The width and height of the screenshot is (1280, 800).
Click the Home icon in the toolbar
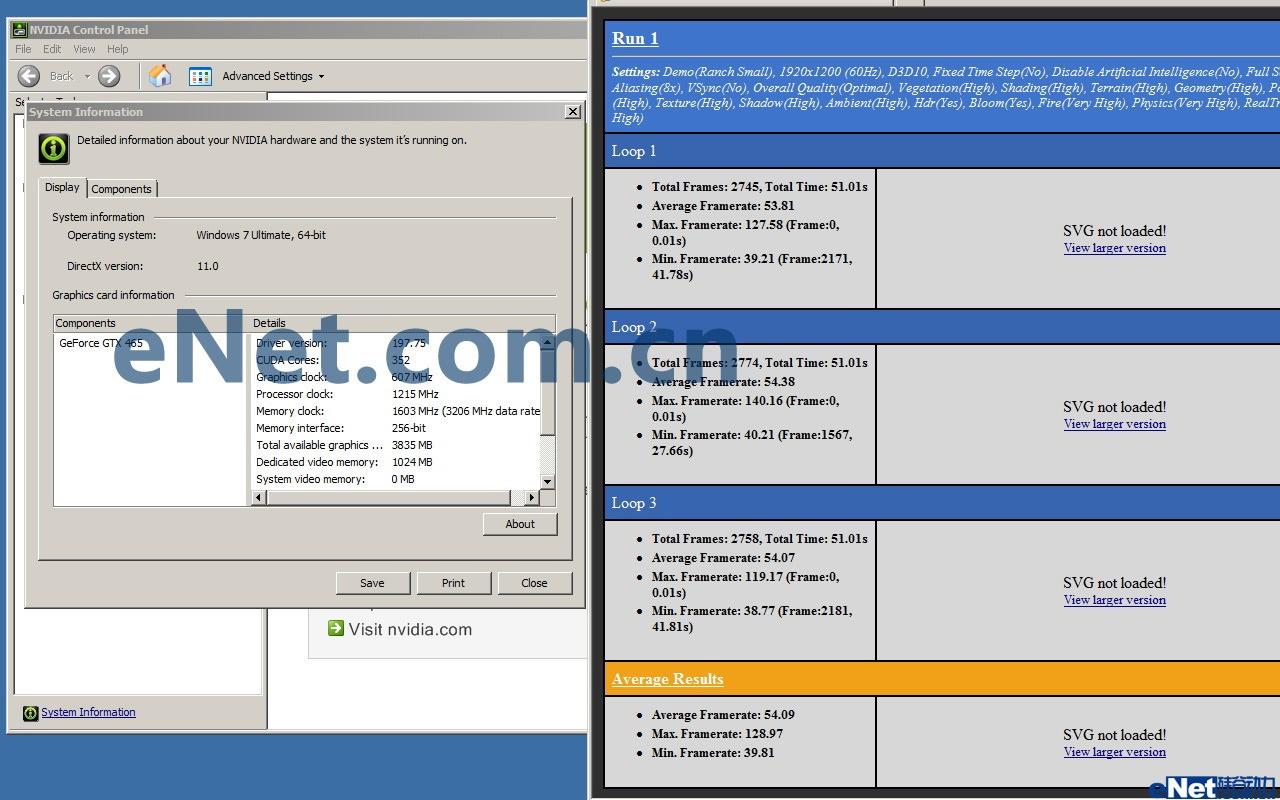pos(160,75)
